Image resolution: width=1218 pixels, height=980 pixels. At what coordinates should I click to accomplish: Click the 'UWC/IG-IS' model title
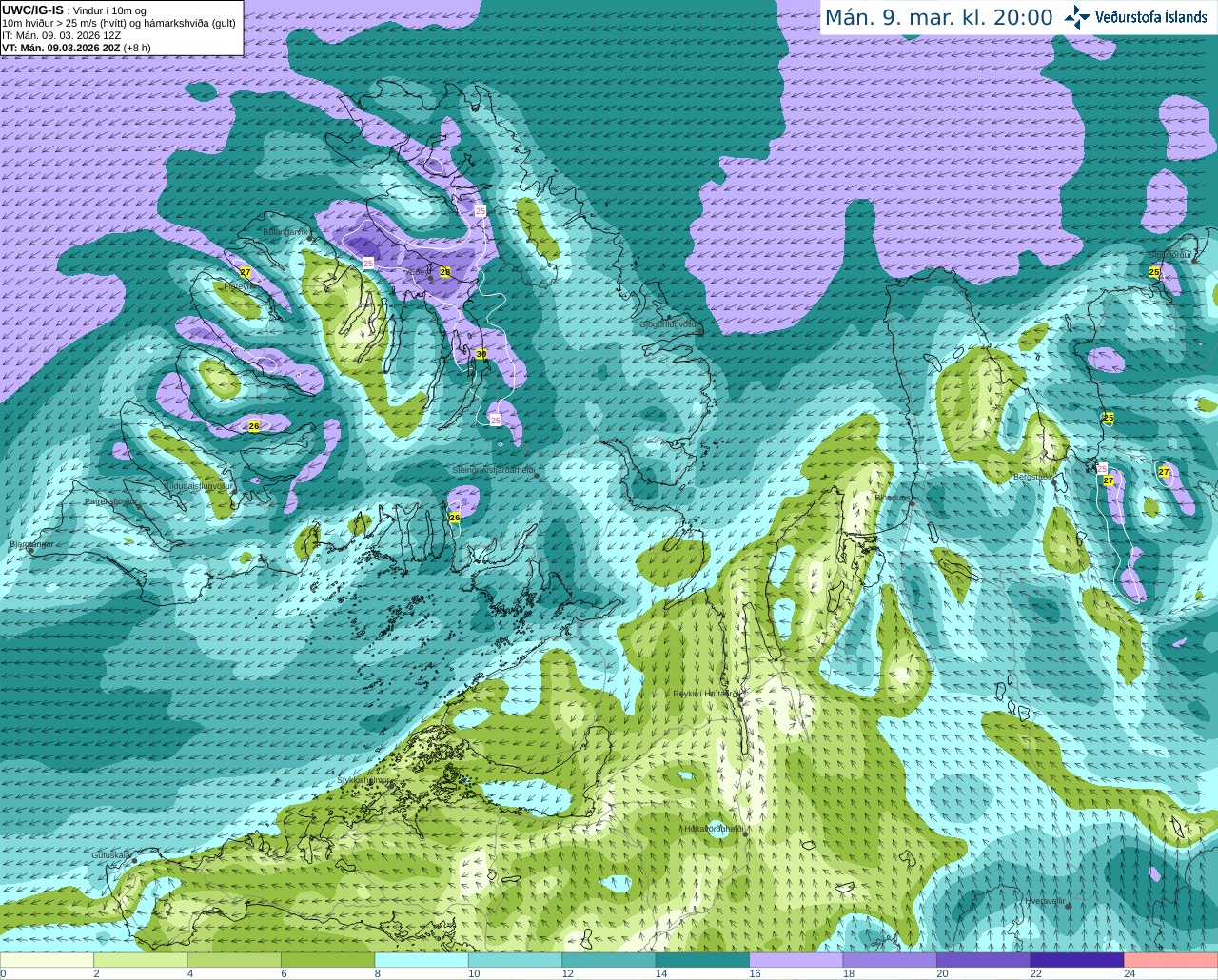(x=32, y=10)
